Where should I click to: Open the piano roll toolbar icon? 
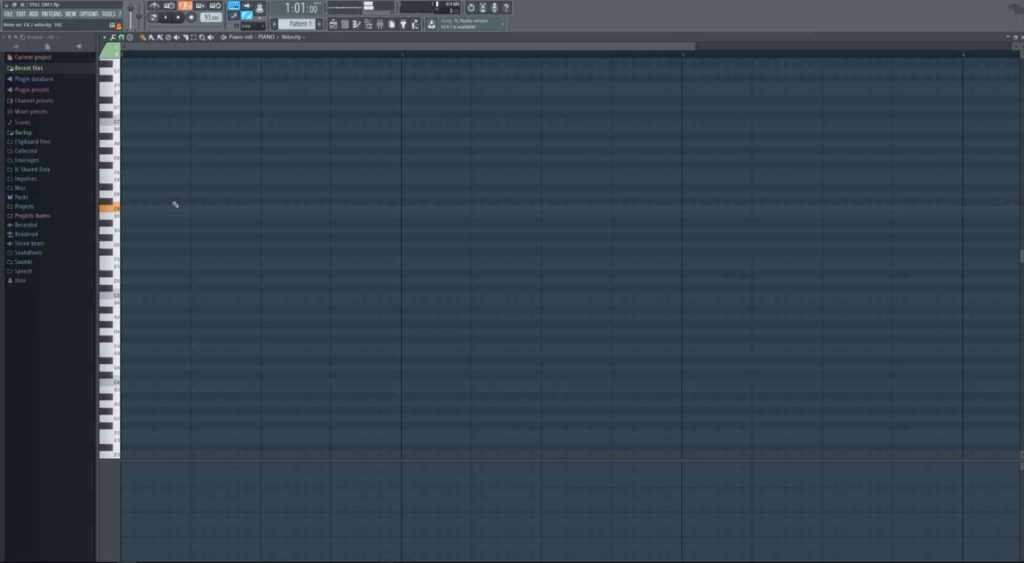coord(356,24)
